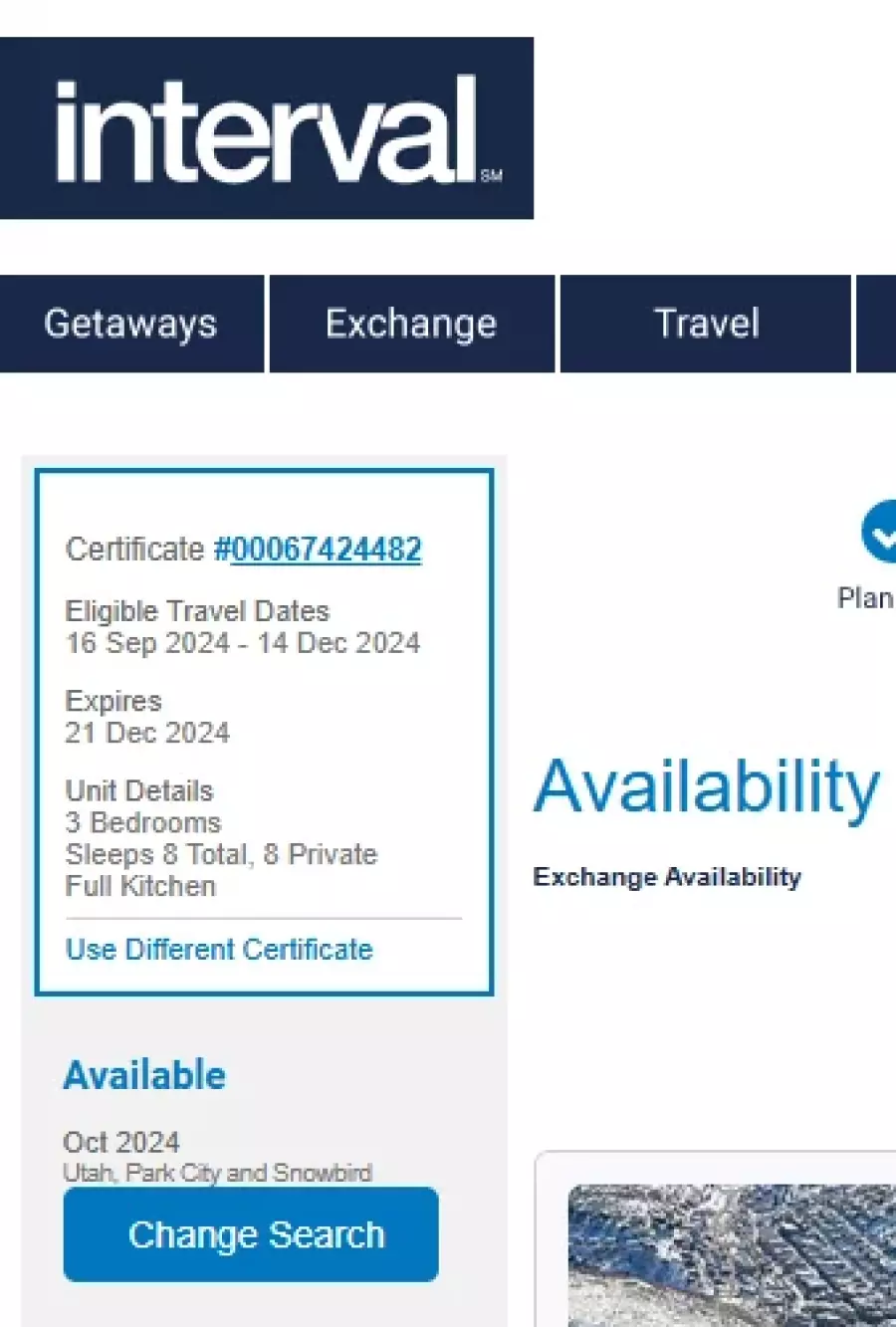Click the Plan step label
The height and width of the screenshot is (1327, 896).
click(865, 598)
